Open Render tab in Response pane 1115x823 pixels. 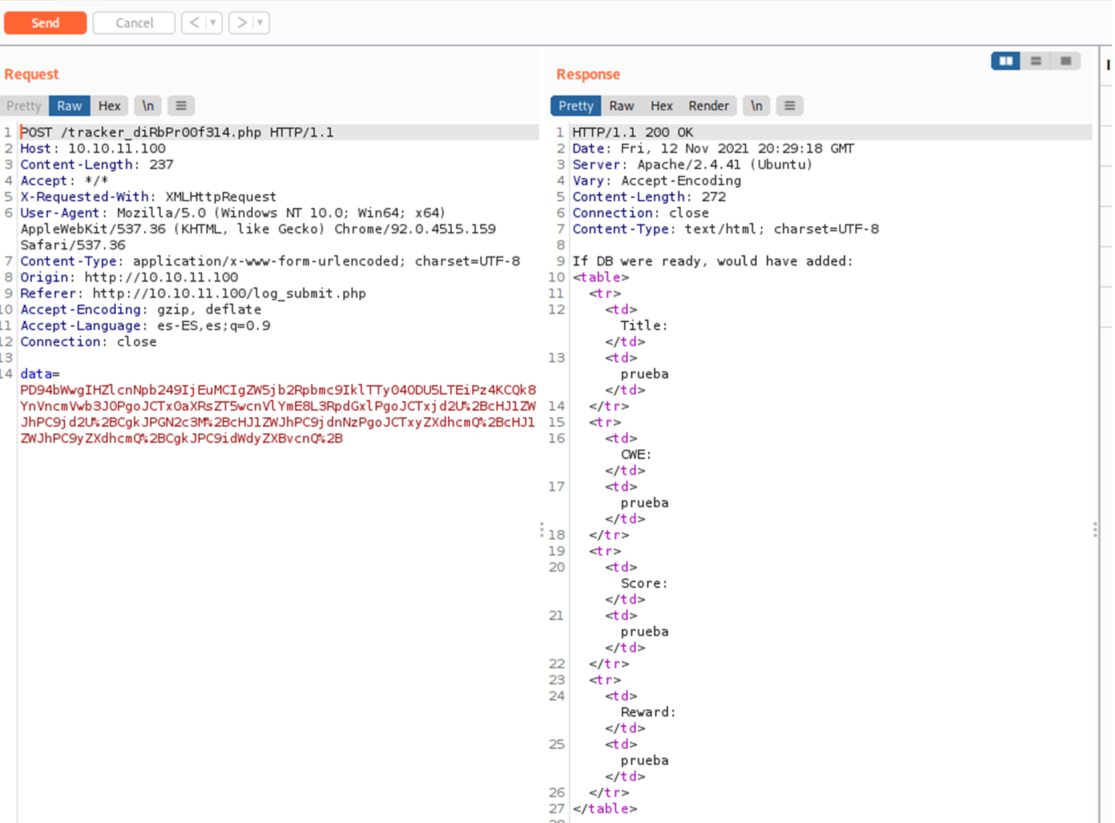click(x=708, y=106)
